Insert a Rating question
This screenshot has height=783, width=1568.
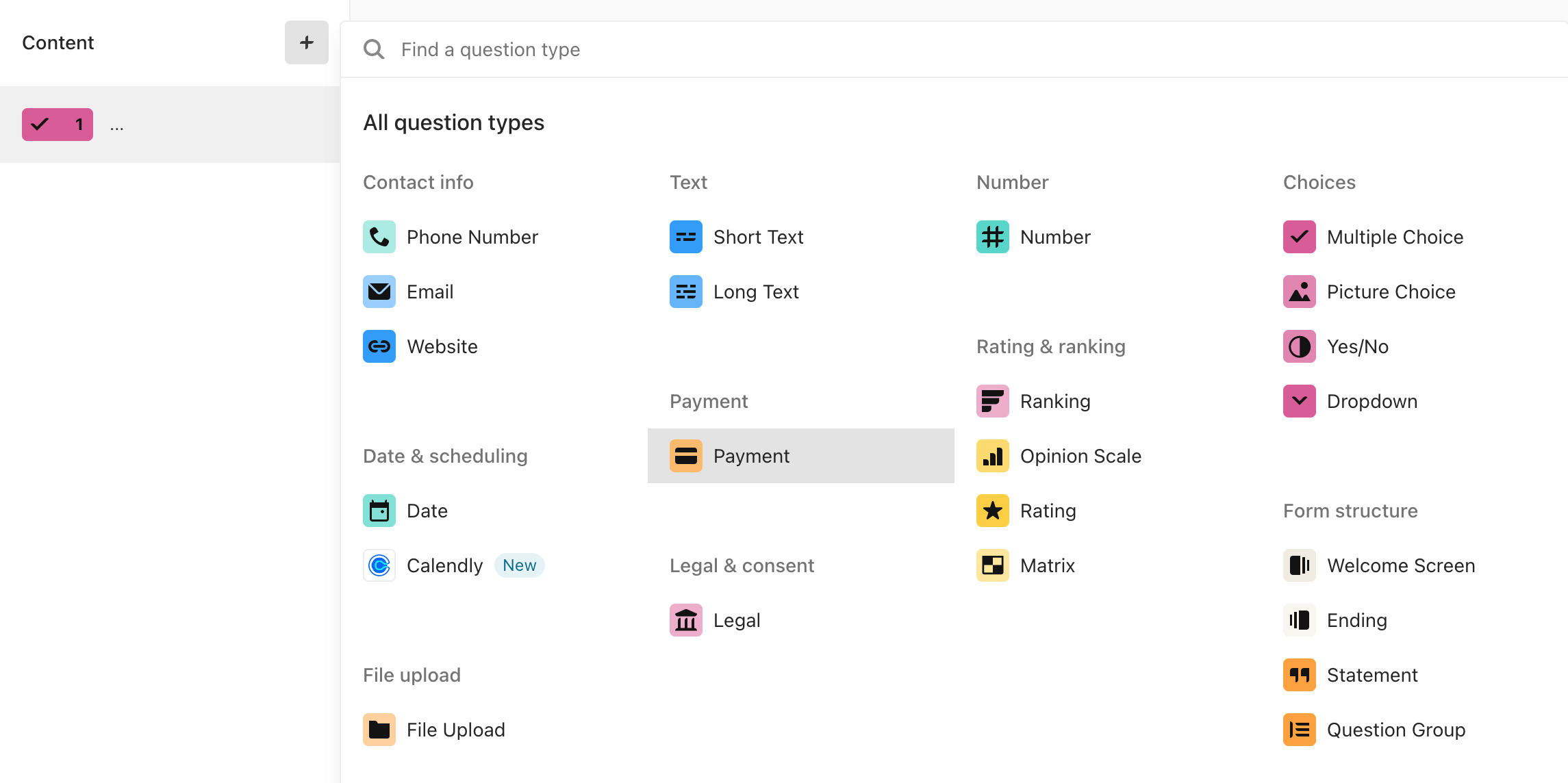pyautogui.click(x=1108, y=511)
